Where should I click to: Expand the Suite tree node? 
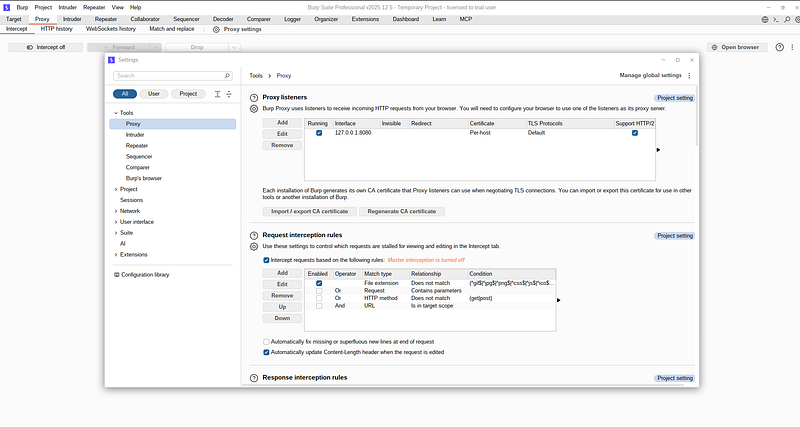click(x=116, y=233)
